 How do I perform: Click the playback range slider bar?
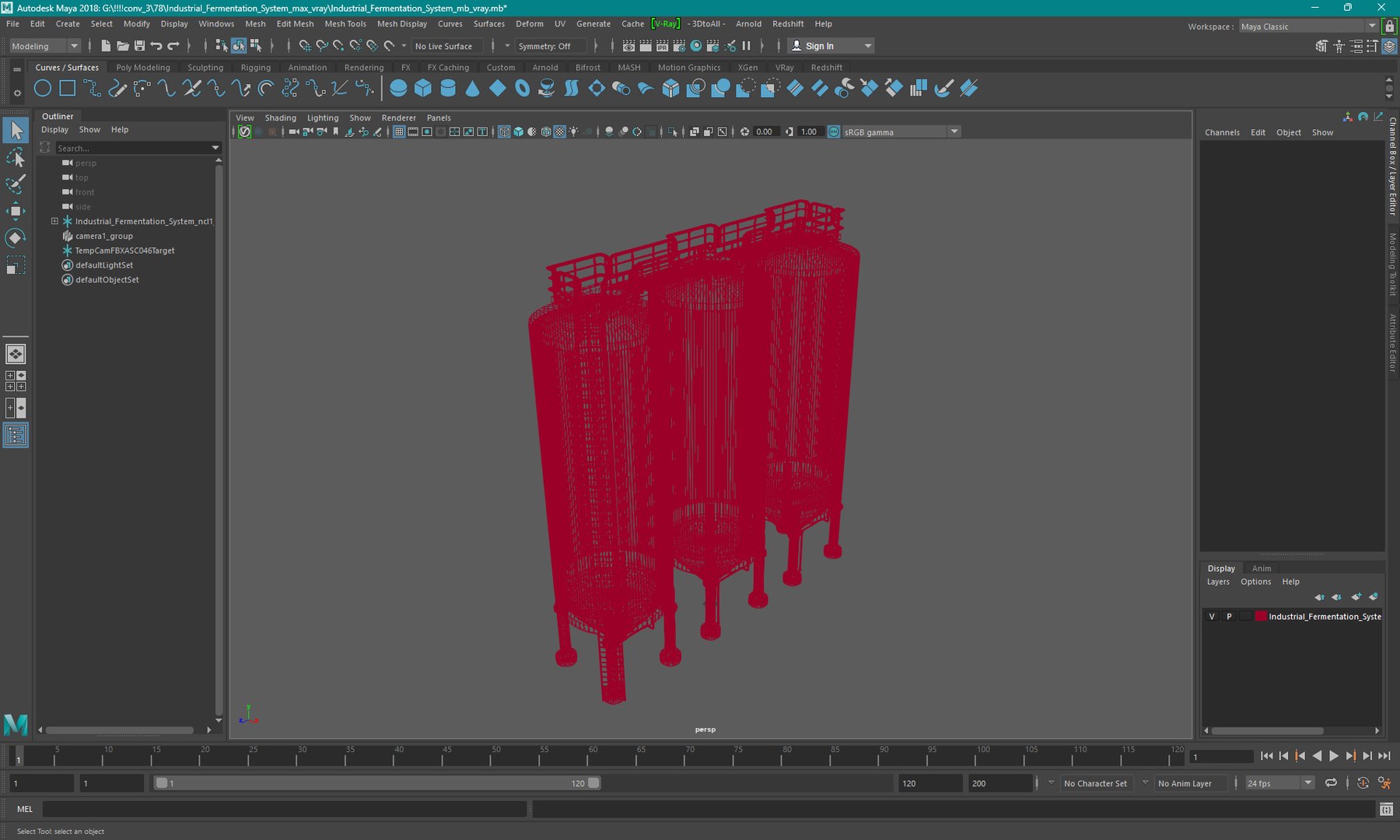(x=377, y=783)
